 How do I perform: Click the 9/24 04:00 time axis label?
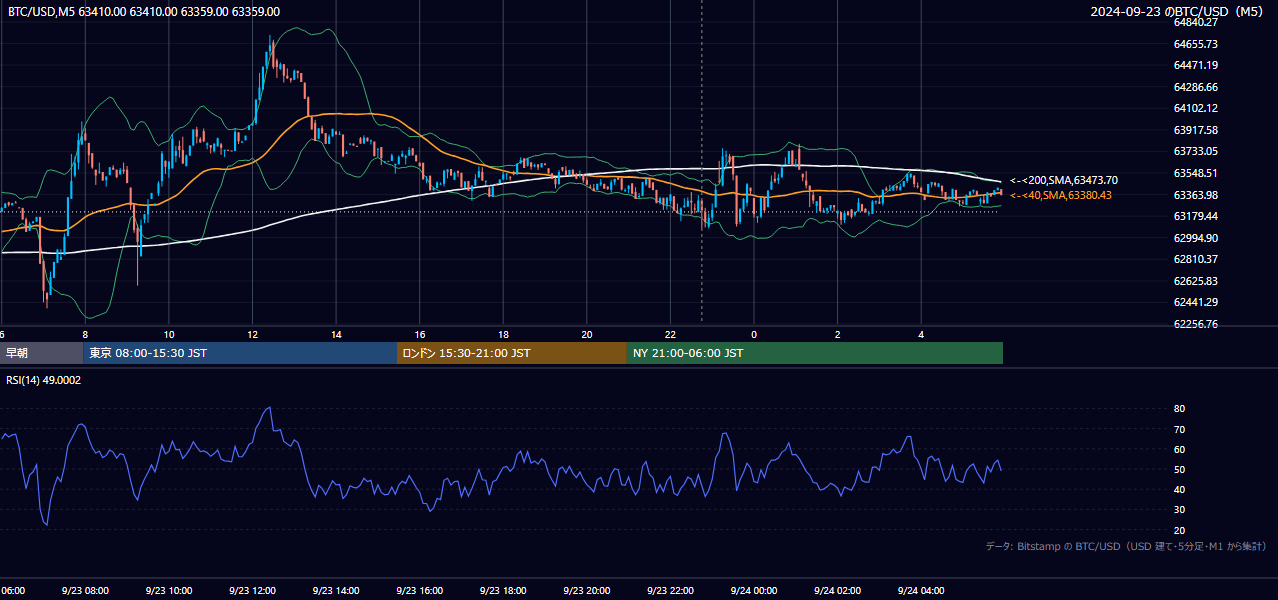pos(921,591)
